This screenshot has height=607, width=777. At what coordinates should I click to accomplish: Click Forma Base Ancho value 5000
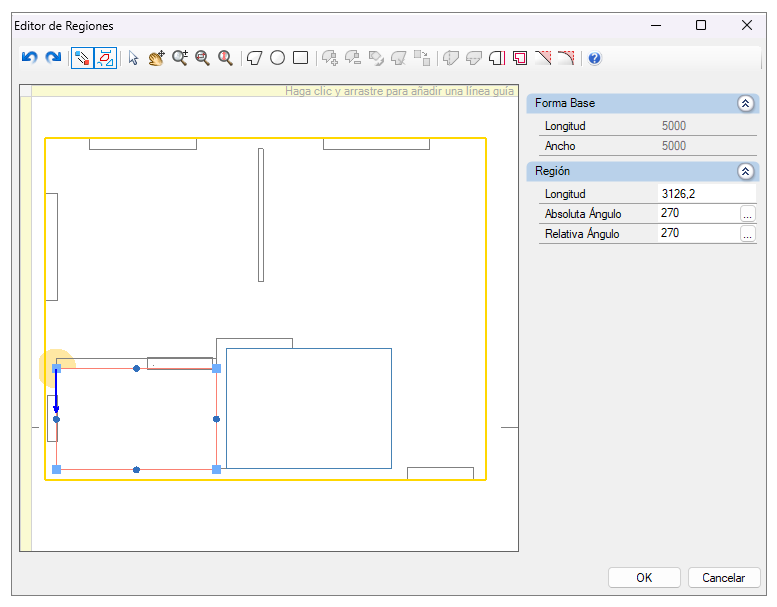click(x=674, y=146)
